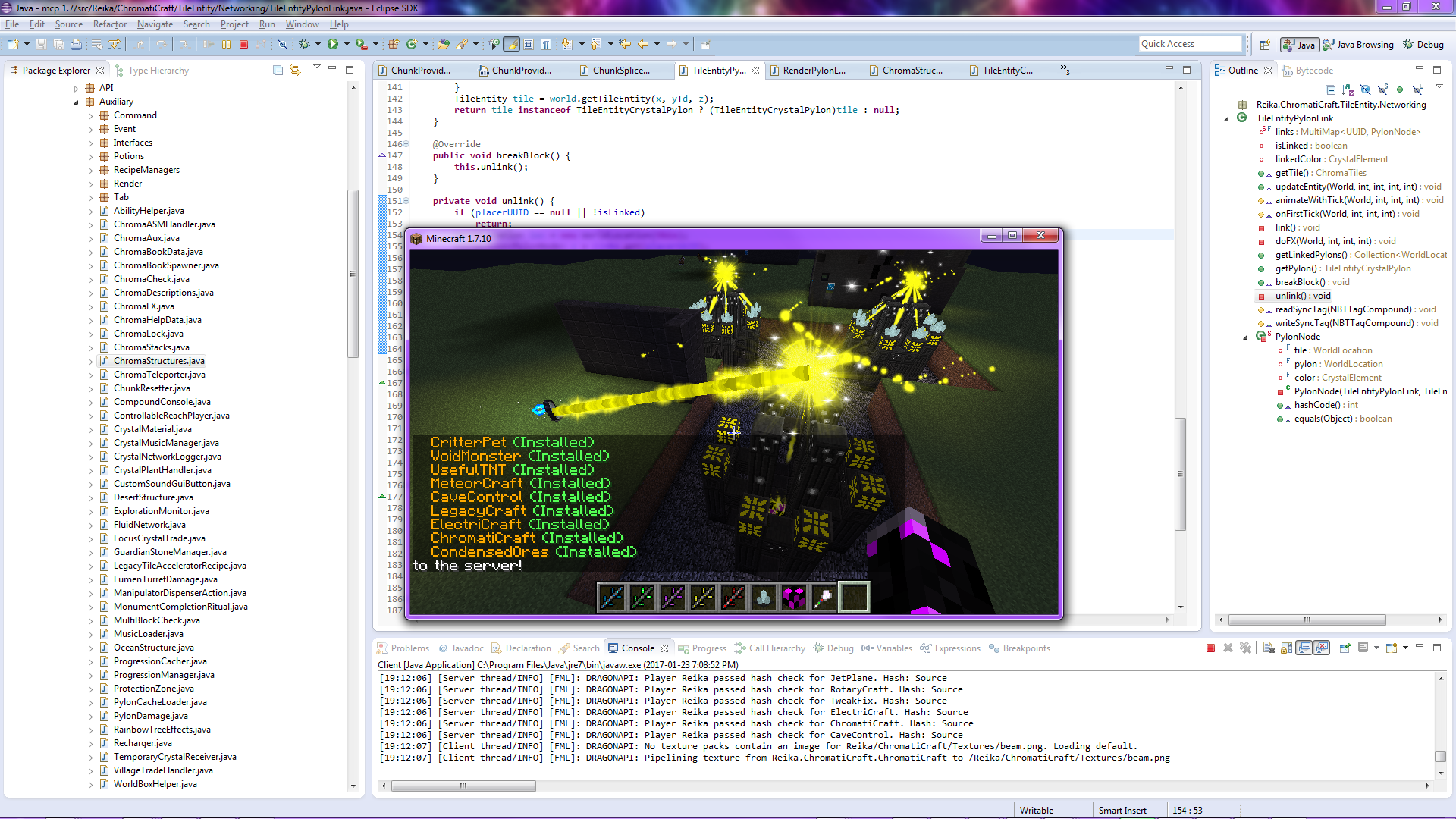Click Clear Console icon
This screenshot has width=1456, height=819.
[x=1269, y=648]
